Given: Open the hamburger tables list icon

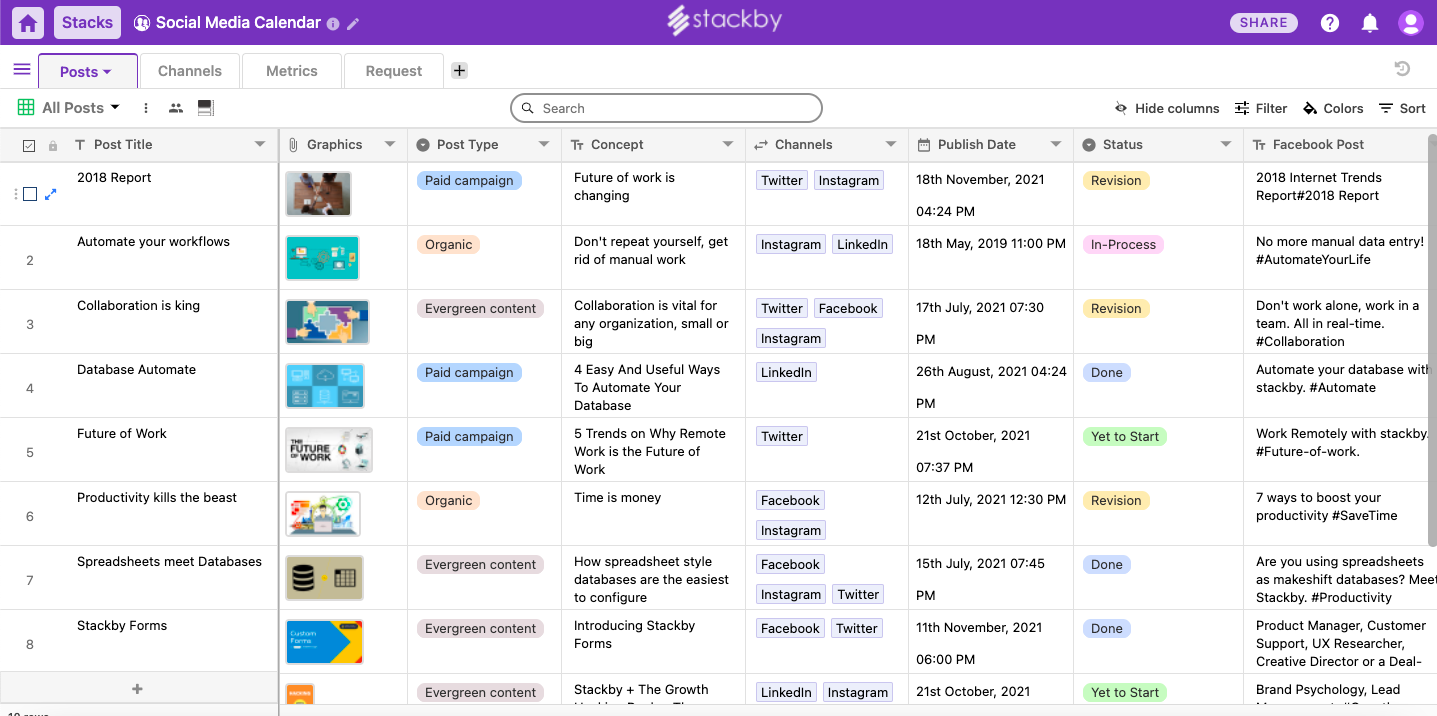Looking at the screenshot, I should (x=22, y=69).
